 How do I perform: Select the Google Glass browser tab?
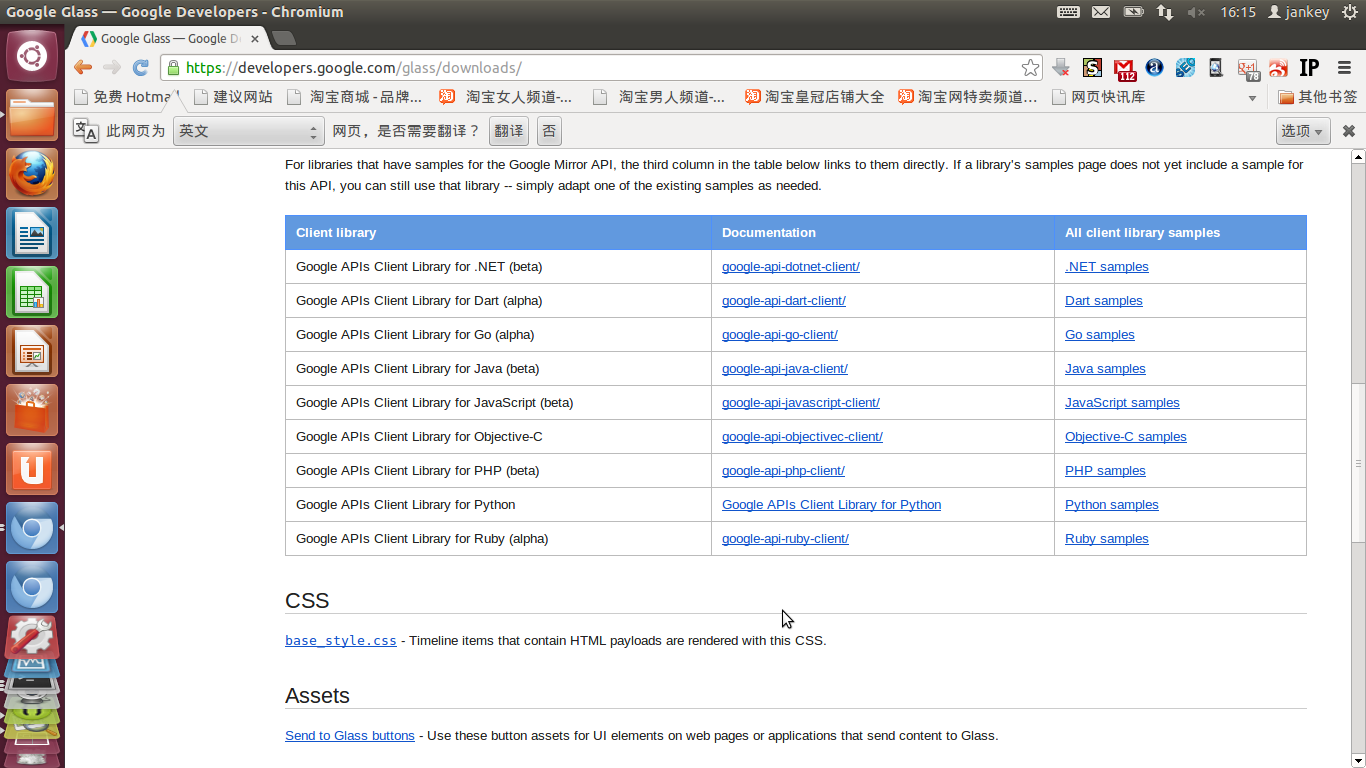(x=168, y=38)
